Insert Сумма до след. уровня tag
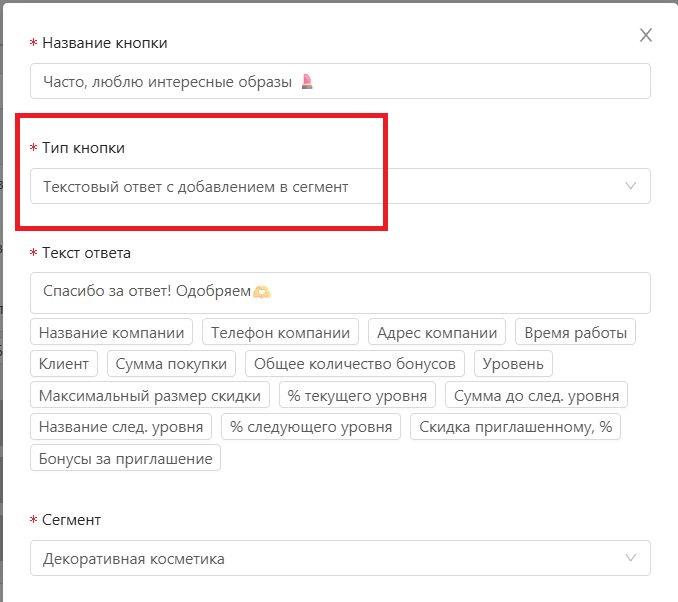This screenshot has height=602, width=678. 536,395
